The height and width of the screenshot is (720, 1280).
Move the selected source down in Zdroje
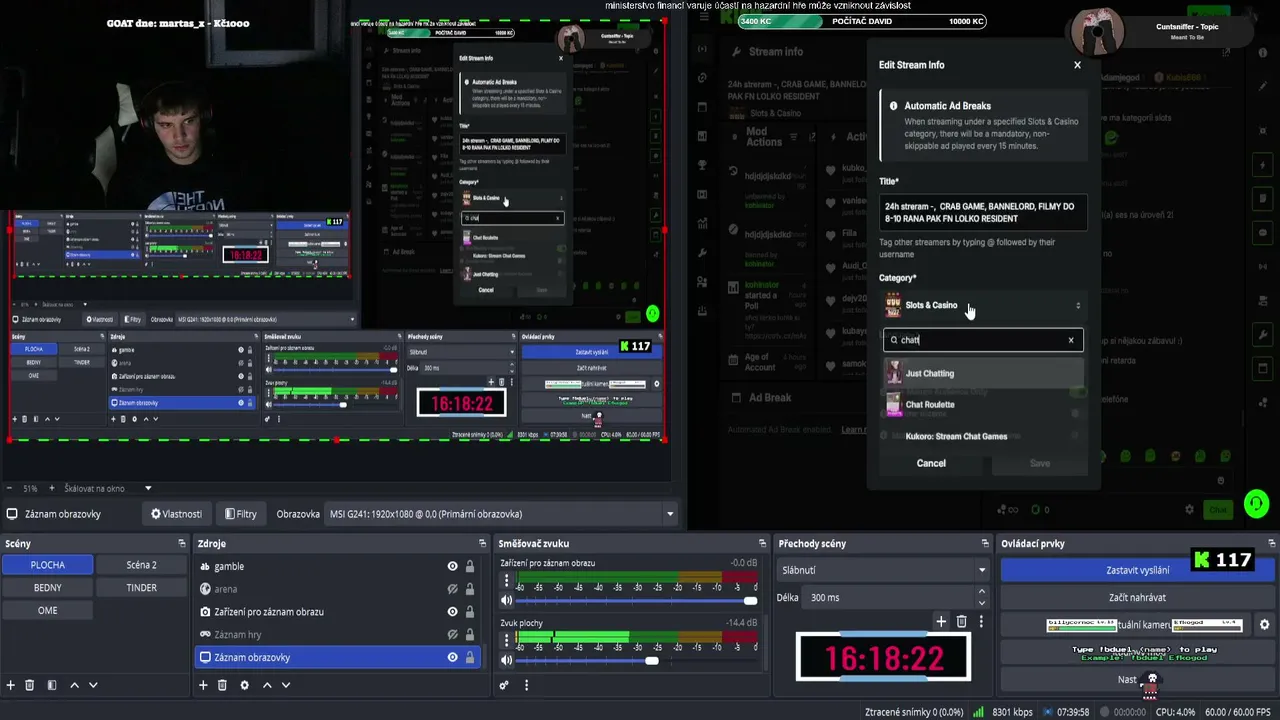[286, 685]
